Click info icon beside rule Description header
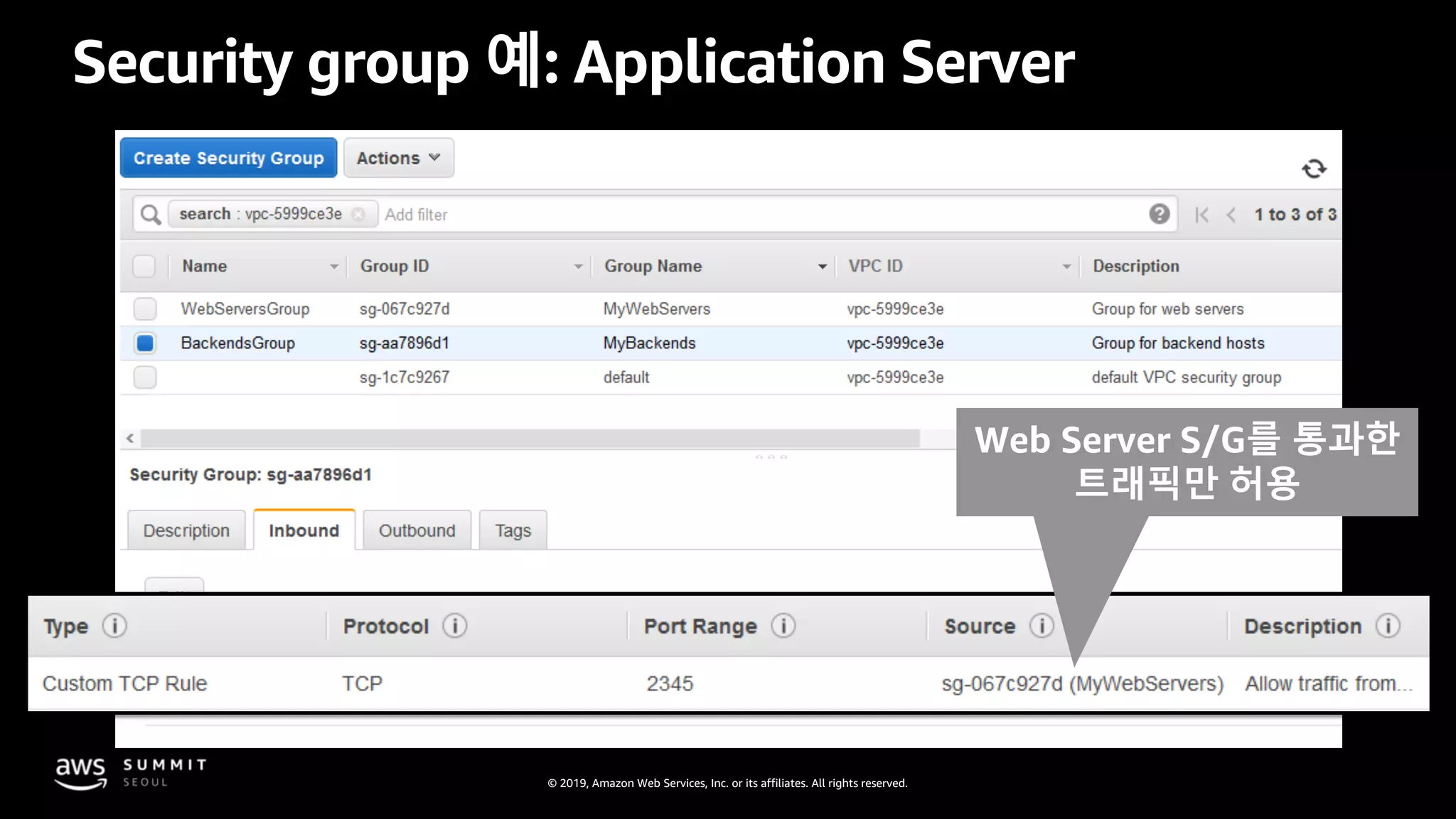 click(x=1388, y=626)
